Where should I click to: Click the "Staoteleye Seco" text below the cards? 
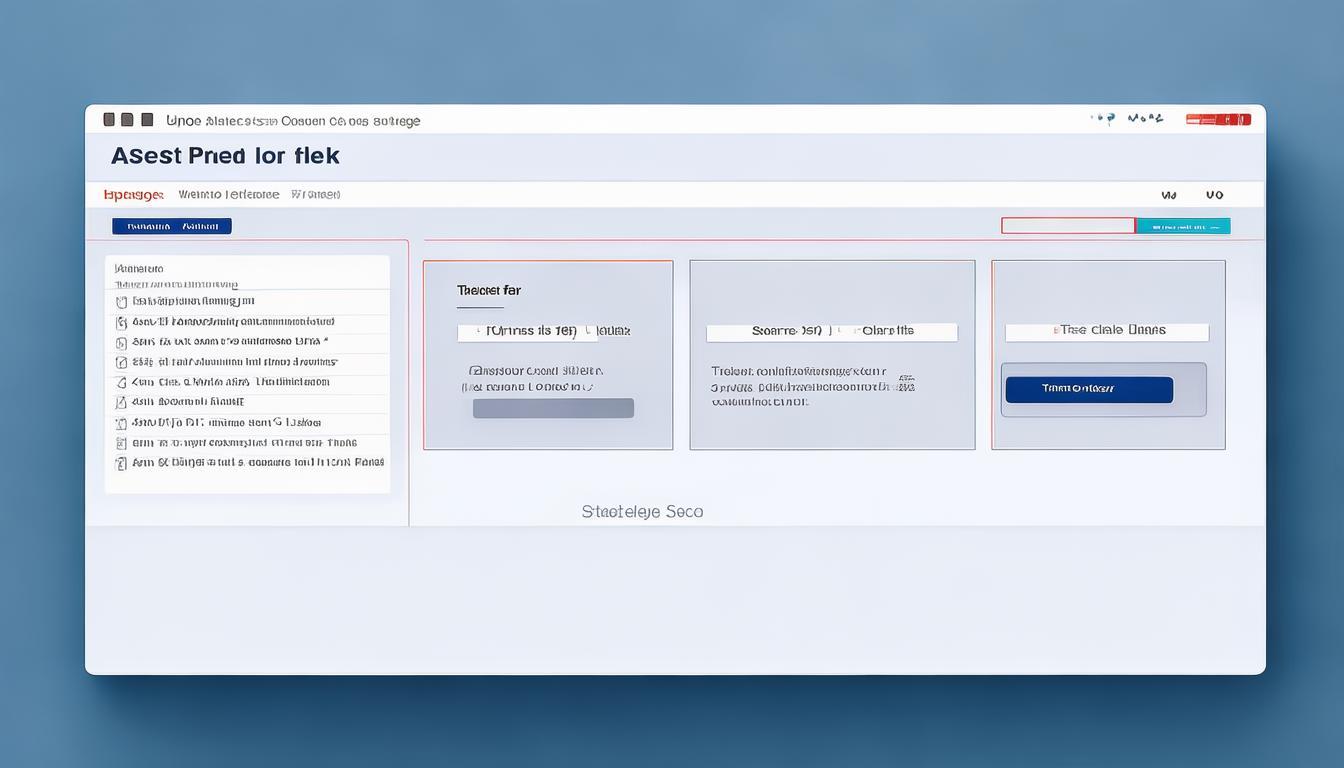(x=642, y=511)
